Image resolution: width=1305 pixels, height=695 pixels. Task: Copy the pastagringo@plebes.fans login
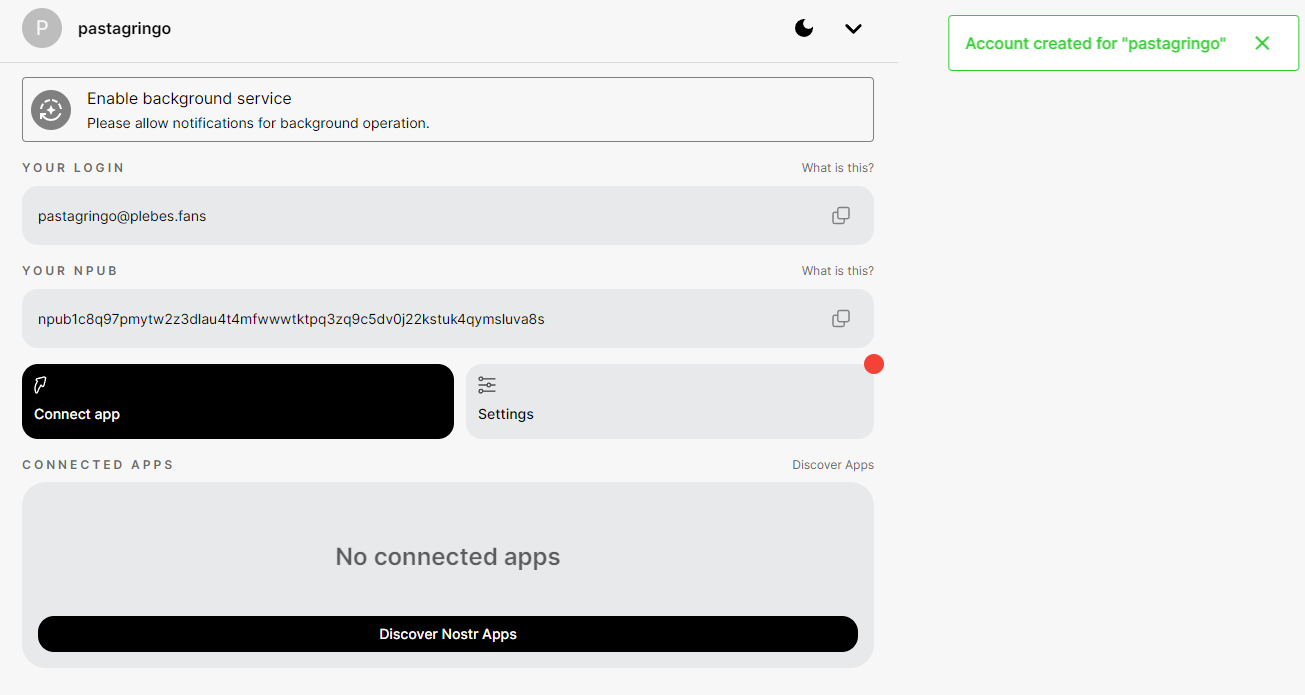pyautogui.click(x=841, y=215)
